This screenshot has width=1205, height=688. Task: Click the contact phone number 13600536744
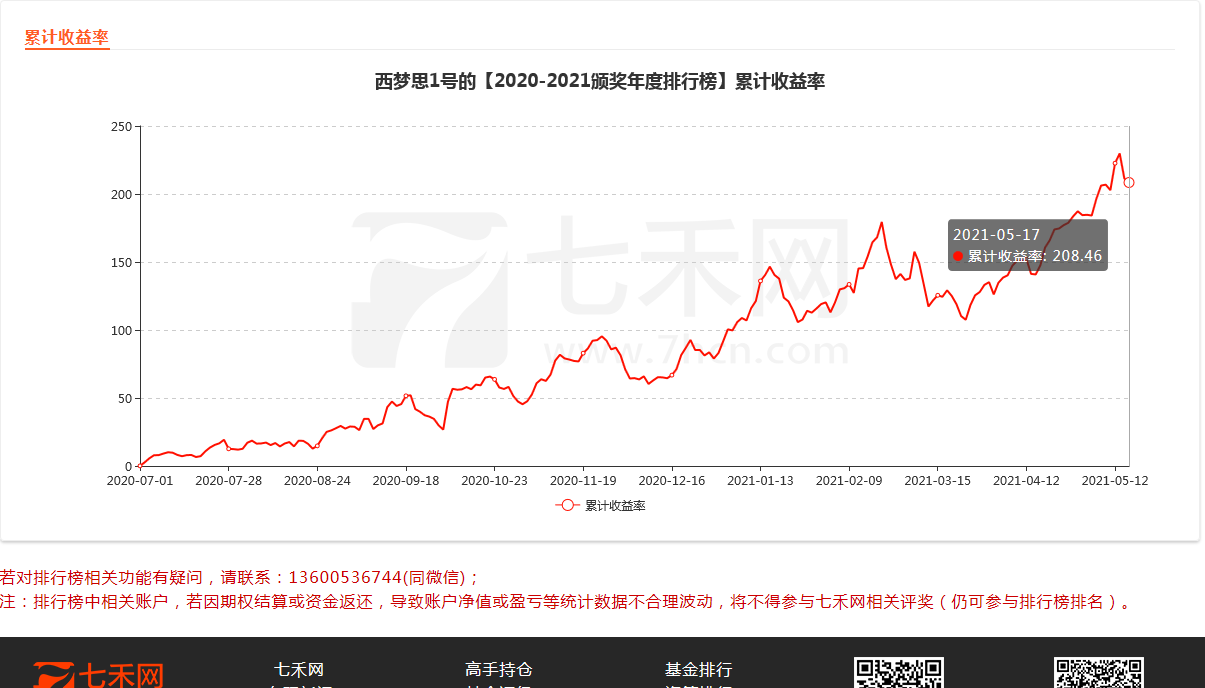click(x=344, y=577)
